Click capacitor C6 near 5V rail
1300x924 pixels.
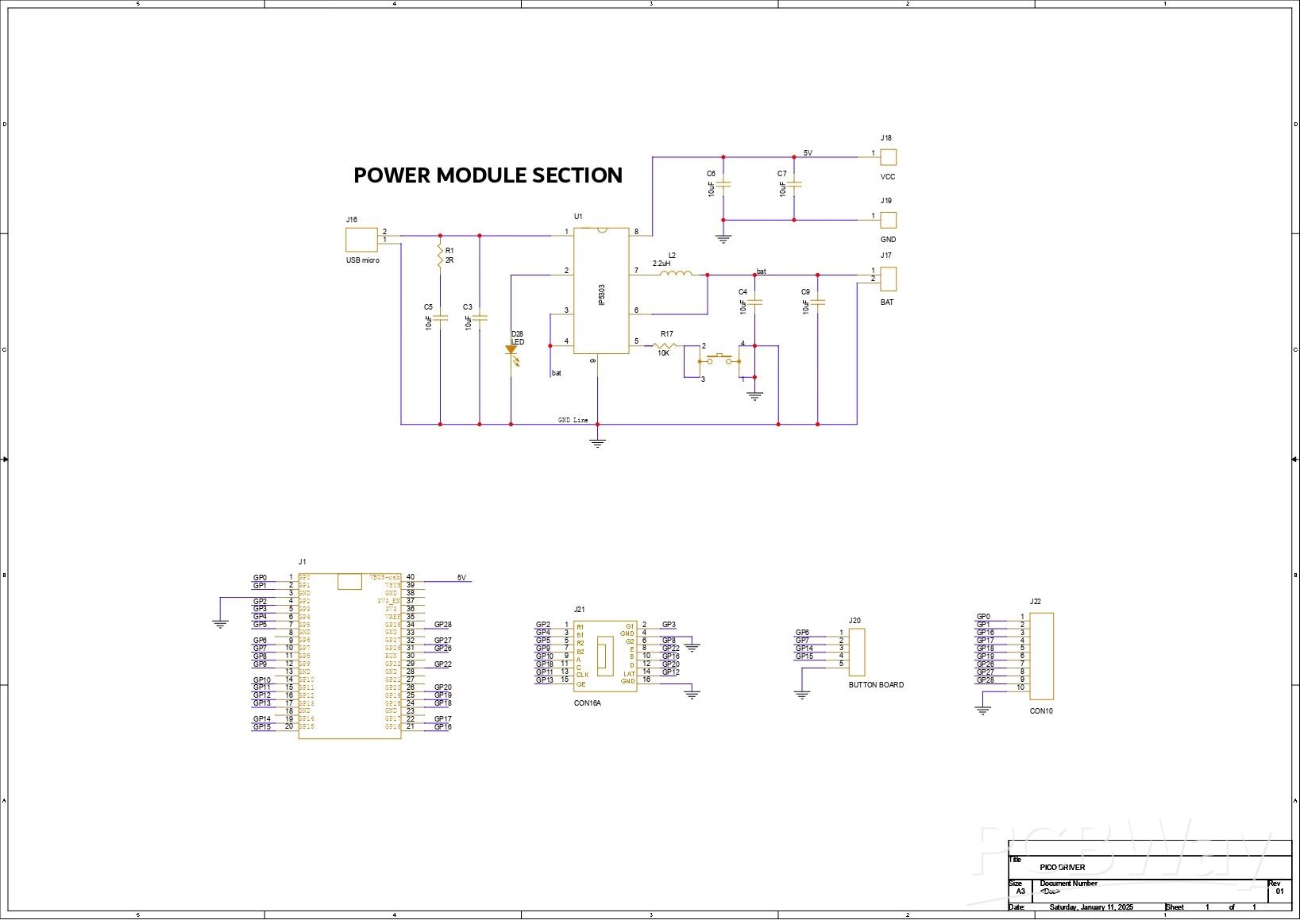point(723,186)
